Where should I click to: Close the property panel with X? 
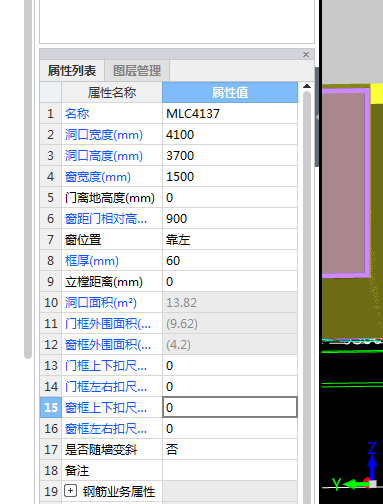[x=306, y=54]
